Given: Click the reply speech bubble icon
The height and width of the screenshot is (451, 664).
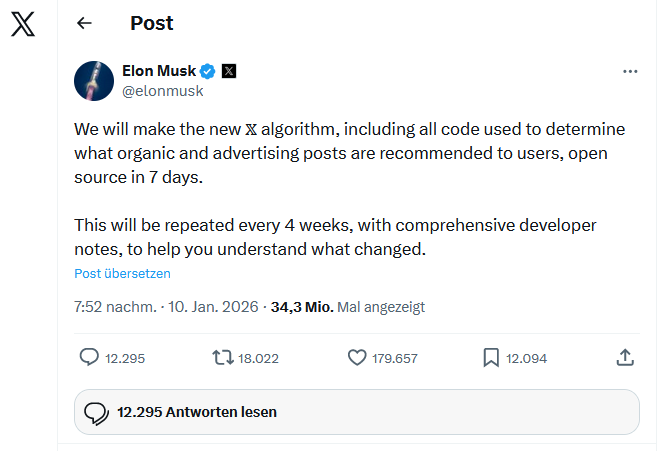Looking at the screenshot, I should coord(89,357).
